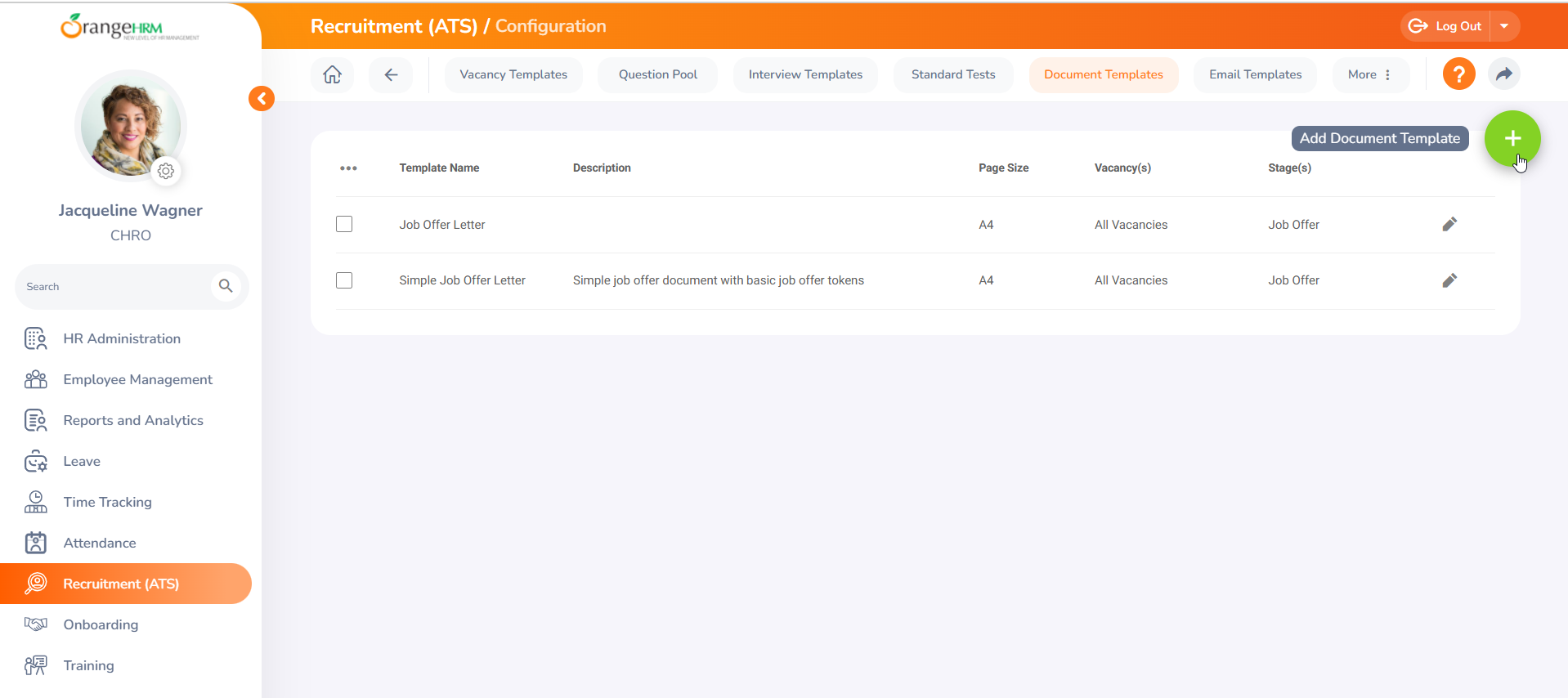Viewport: 1568px width, 698px height.
Task: Open the Standard Tests tab
Action: [953, 74]
